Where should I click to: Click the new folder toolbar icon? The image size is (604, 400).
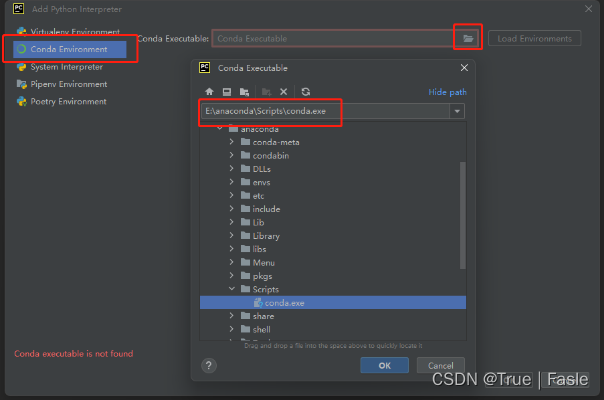[x=267, y=92]
